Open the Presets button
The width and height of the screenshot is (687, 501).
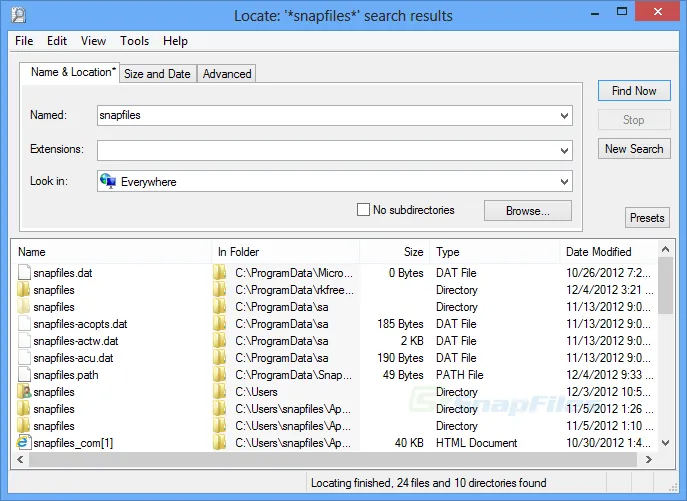pos(647,218)
